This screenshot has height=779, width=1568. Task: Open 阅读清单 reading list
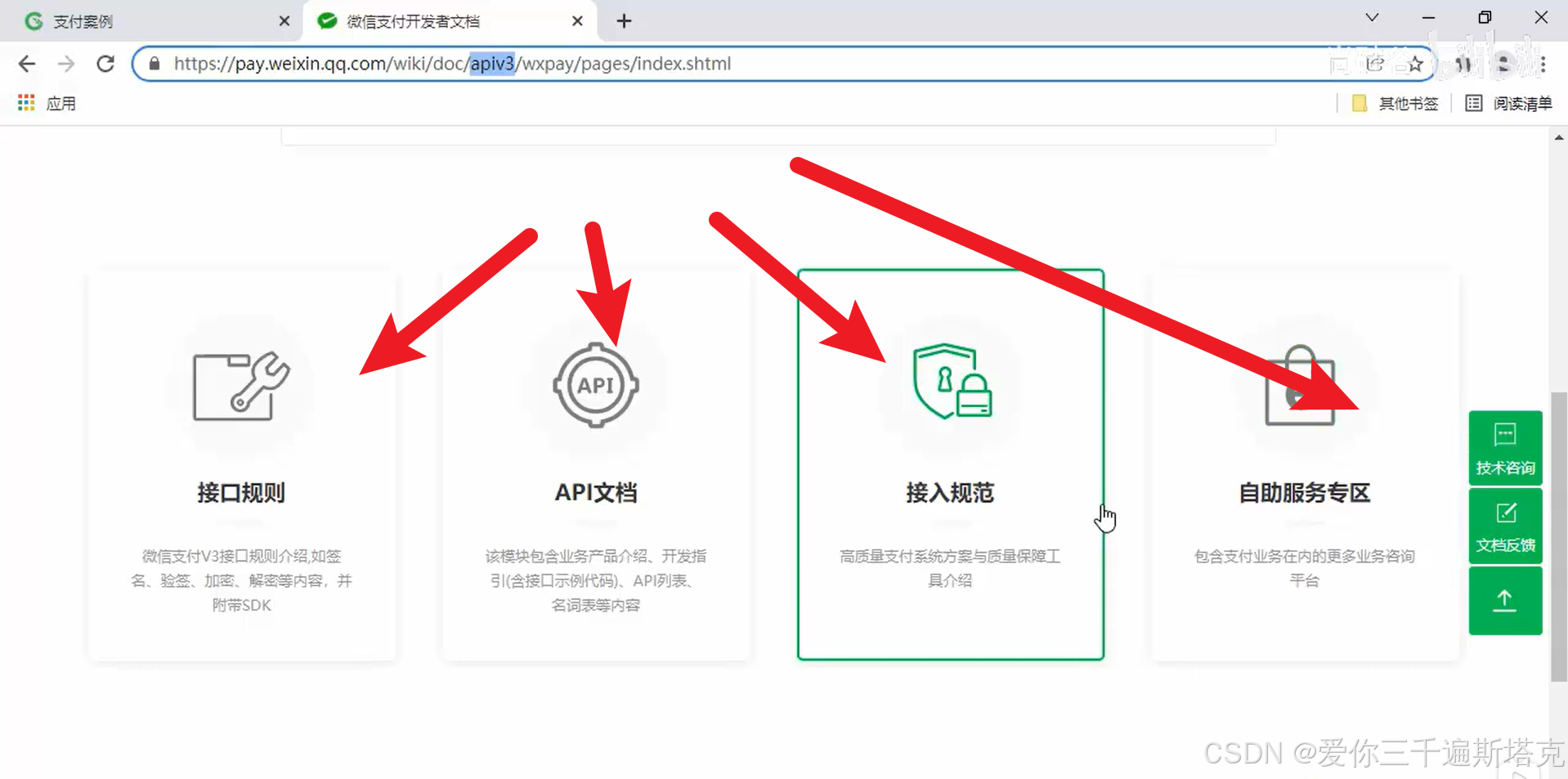click(x=1509, y=103)
